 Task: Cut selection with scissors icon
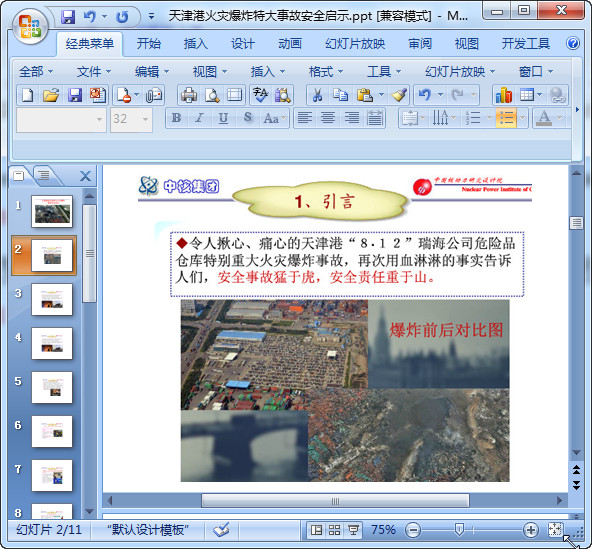pos(318,95)
